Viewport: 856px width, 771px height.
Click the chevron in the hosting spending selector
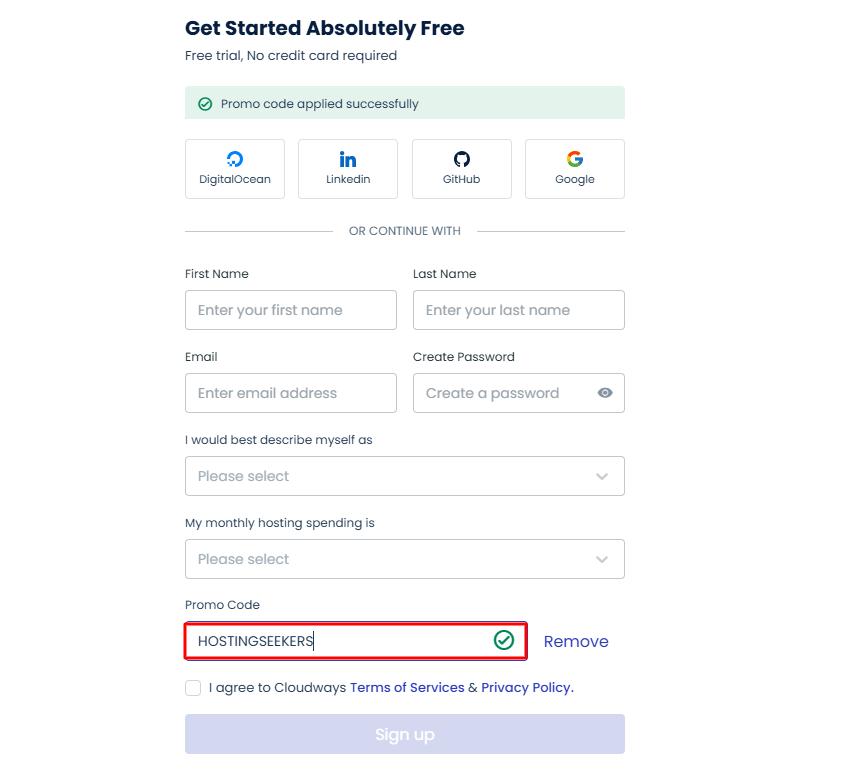[602, 560]
